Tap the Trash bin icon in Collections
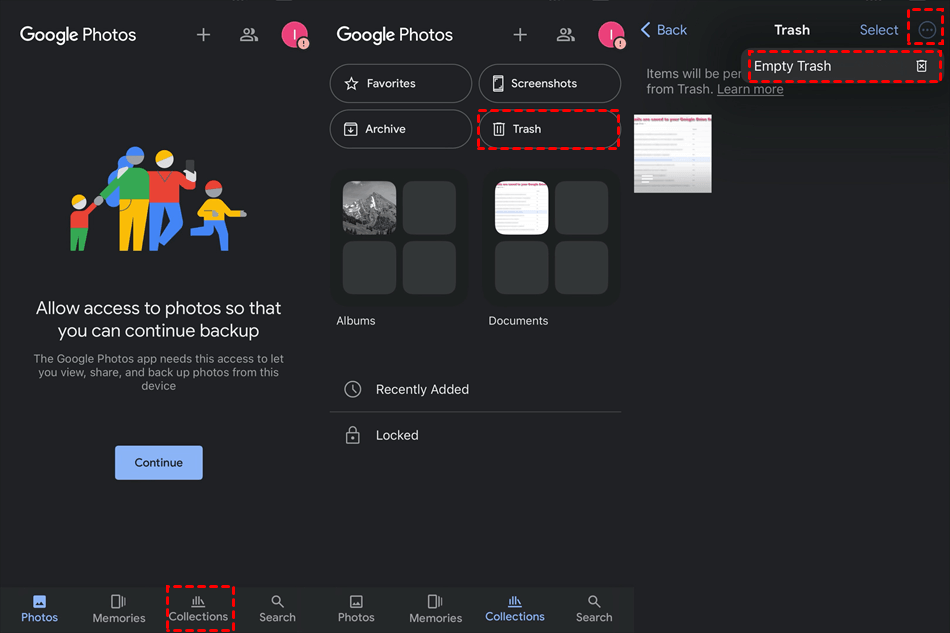The height and width of the screenshot is (633, 950). click(x=499, y=129)
